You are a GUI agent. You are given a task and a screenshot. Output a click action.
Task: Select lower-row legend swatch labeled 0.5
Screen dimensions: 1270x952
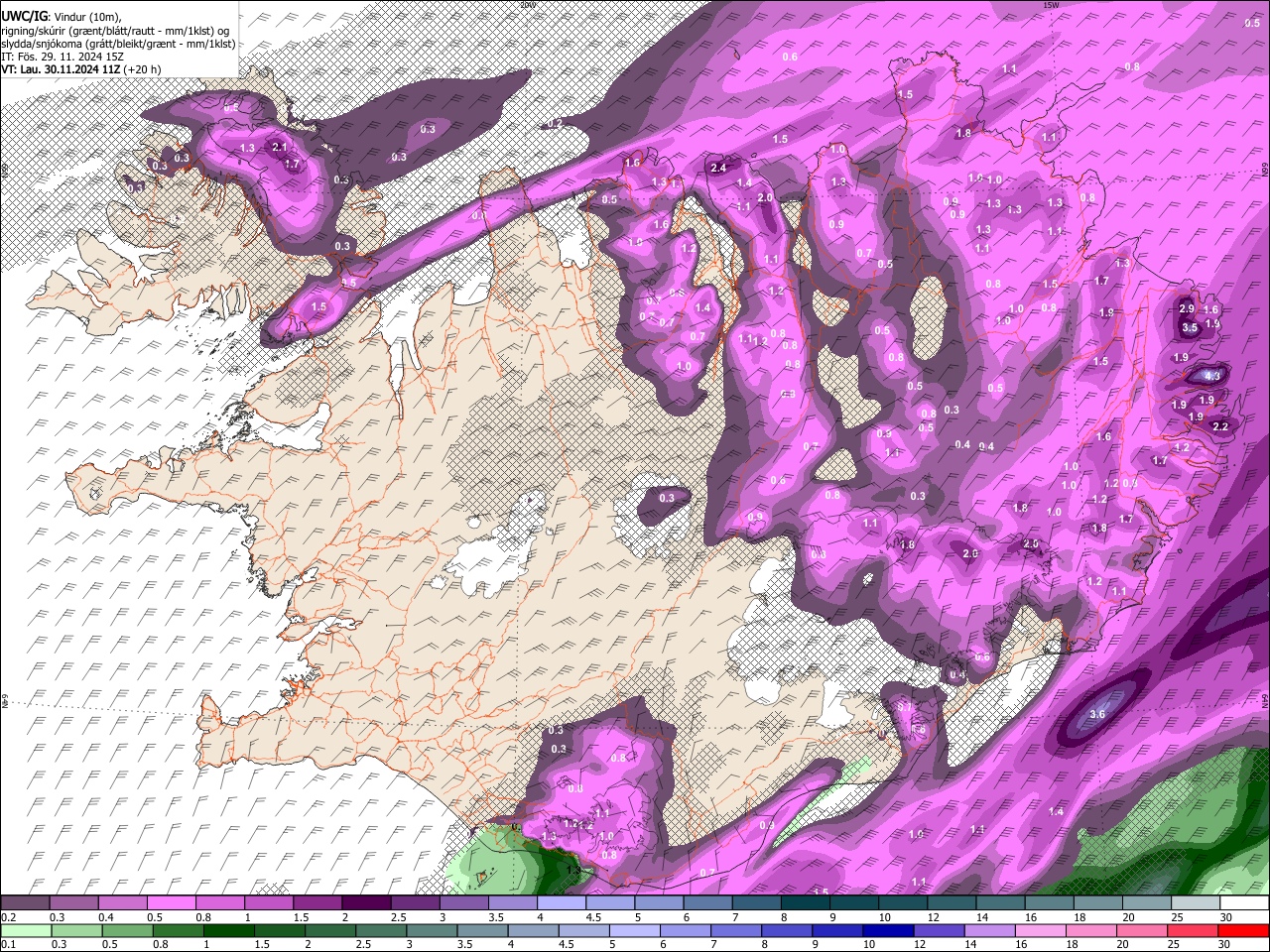tap(127, 930)
